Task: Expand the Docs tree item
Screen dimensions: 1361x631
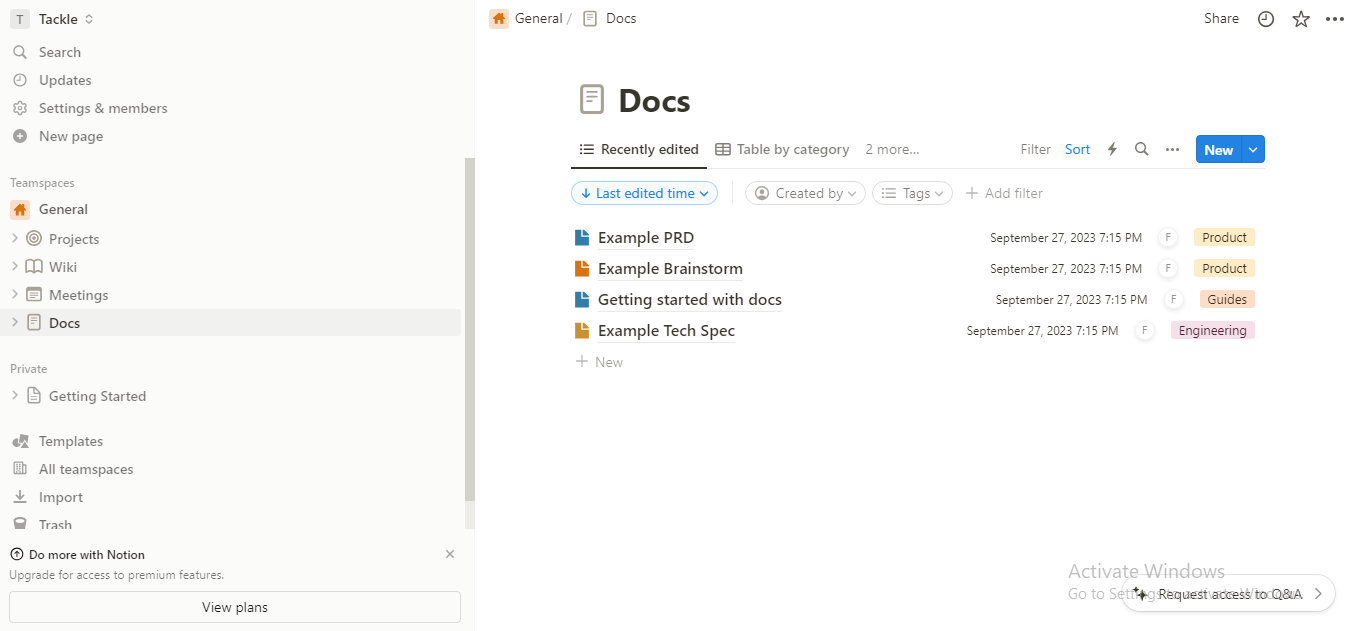Action: [x=15, y=323]
